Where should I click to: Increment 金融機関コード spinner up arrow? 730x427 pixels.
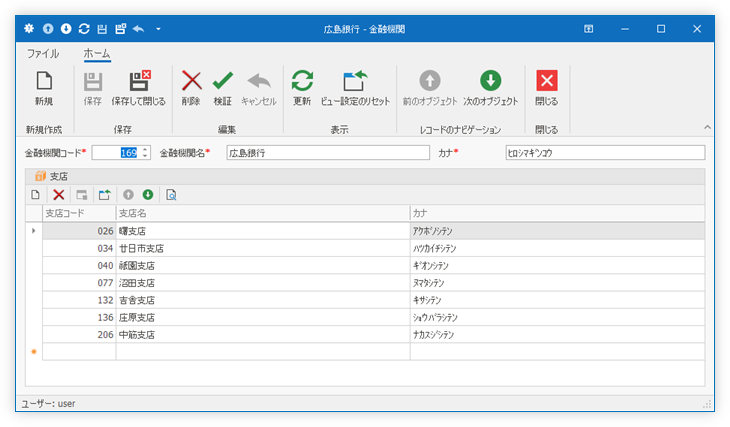(x=145, y=149)
